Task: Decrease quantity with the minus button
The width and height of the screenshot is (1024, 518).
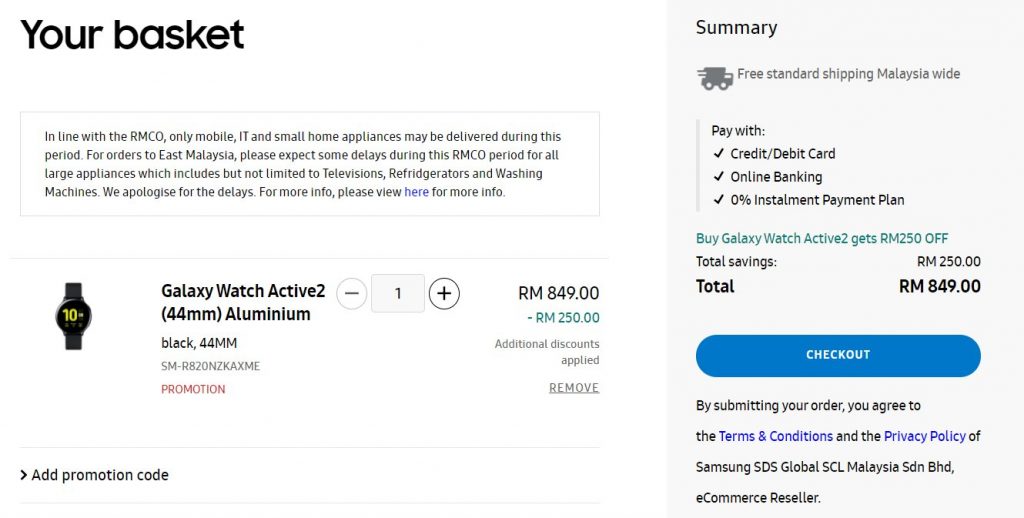Action: (x=351, y=293)
